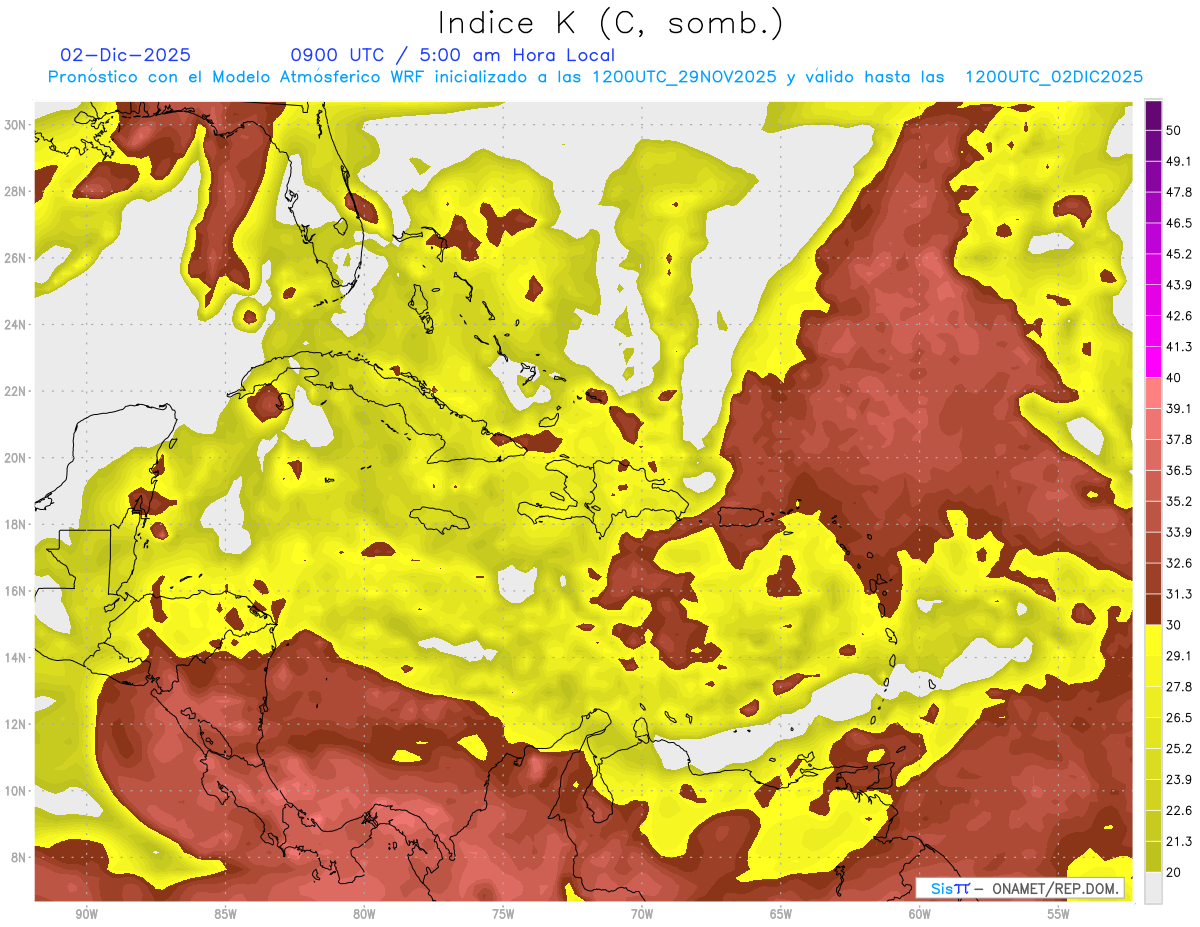
Task: Pick the dark purple swatch between 49.1 and 50
Action: 1153,146
